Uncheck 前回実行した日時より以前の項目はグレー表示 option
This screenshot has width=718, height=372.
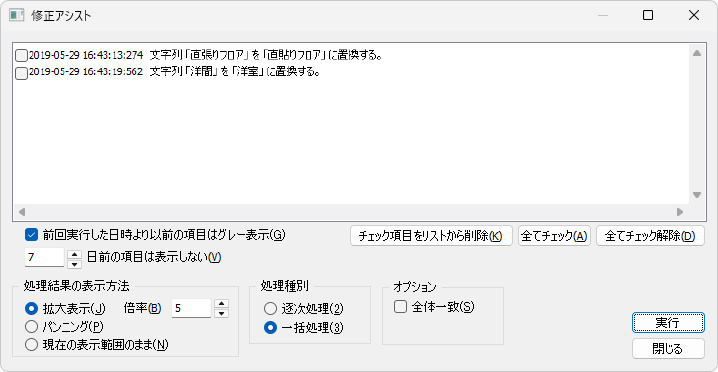point(31,235)
